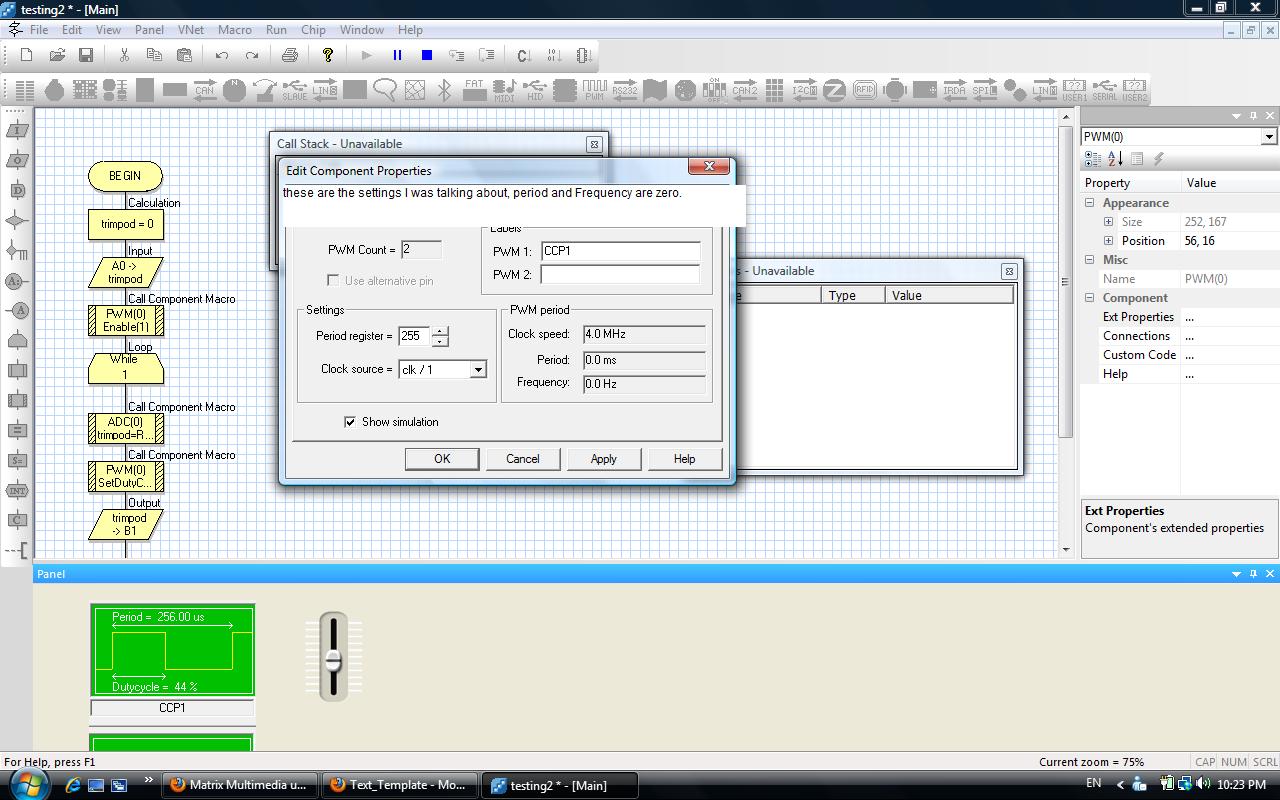The image size is (1280, 800).
Task: Open the Edit menu
Action: coord(72,30)
